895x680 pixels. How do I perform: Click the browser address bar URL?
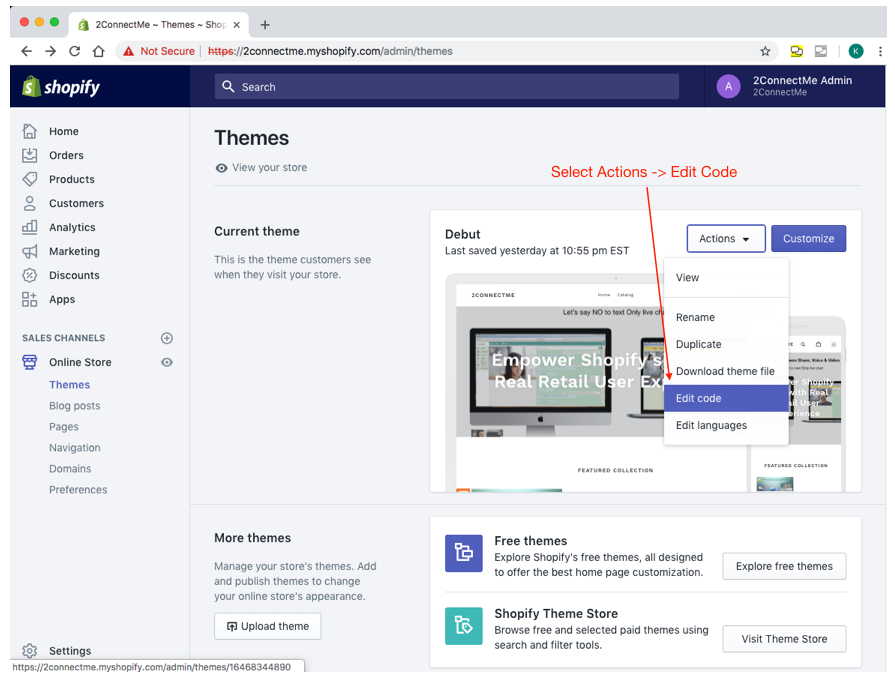click(x=330, y=51)
